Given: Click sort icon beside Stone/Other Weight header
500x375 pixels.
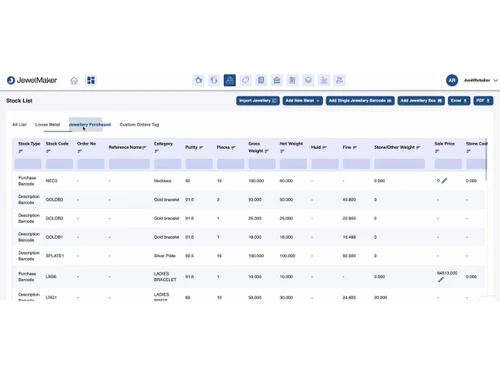Looking at the screenshot, I should 418,147.
